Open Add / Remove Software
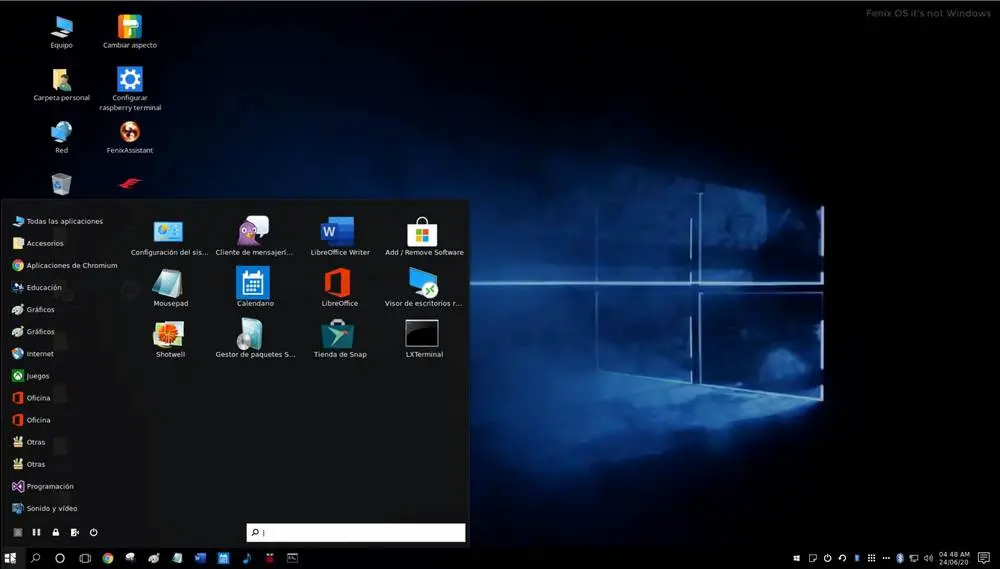The width and height of the screenshot is (1000, 569). point(423,237)
